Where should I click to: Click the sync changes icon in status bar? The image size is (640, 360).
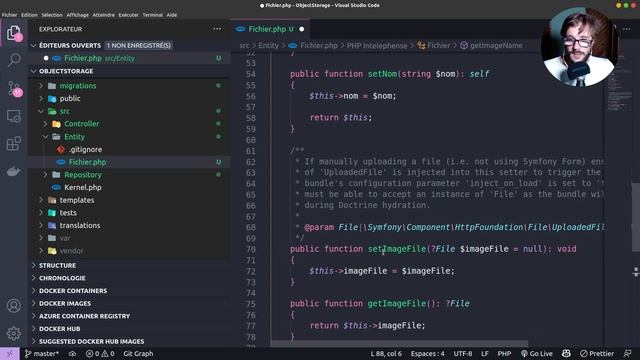(72, 353)
